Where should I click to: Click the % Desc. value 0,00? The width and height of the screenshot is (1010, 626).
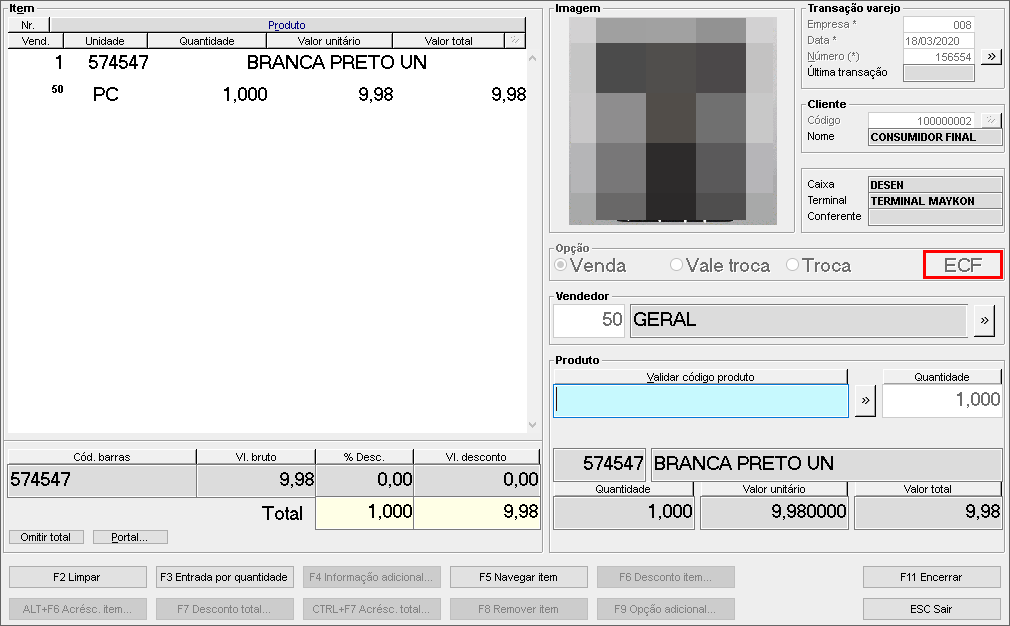click(365, 480)
